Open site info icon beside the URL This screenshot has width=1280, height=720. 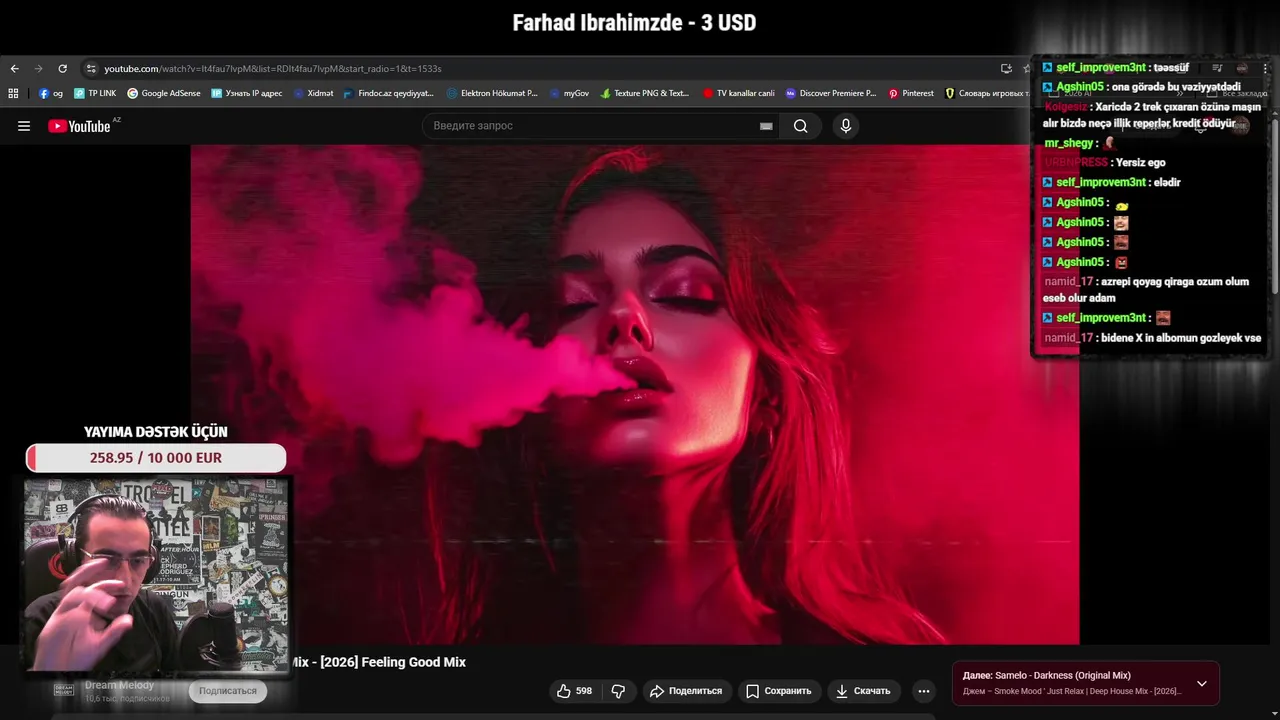[91, 69]
